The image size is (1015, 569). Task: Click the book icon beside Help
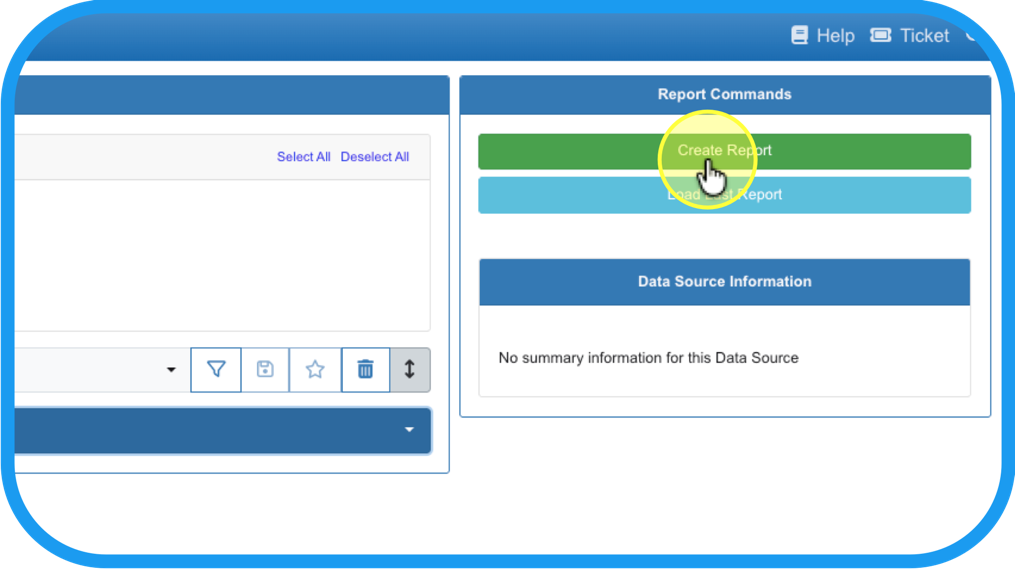pos(799,35)
